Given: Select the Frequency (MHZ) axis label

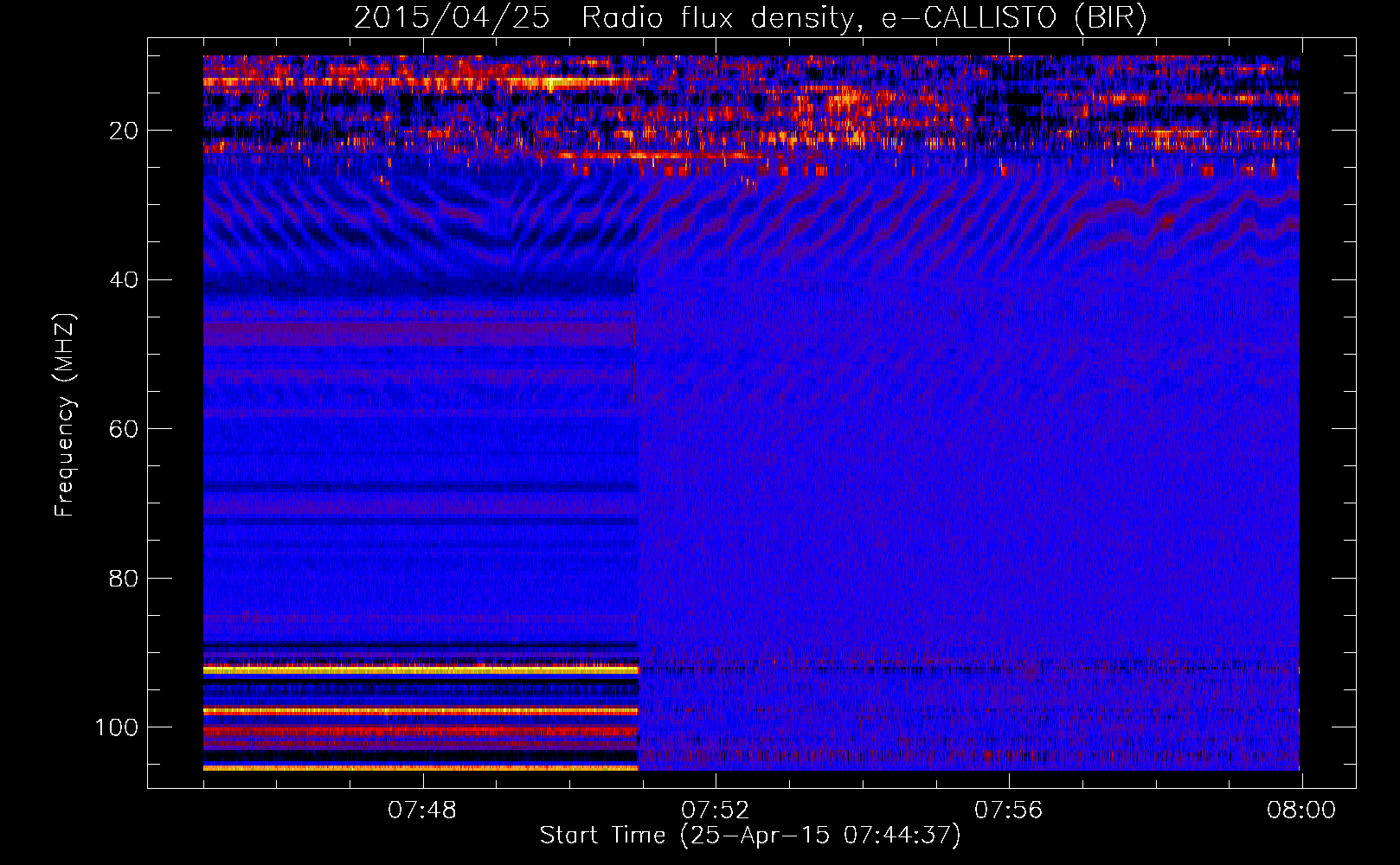Looking at the screenshot, I should (x=65, y=414).
